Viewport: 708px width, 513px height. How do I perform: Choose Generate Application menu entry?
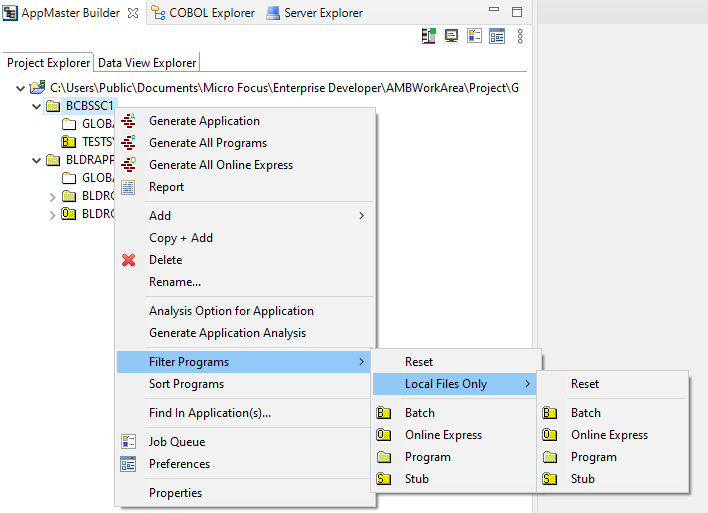pyautogui.click(x=246, y=121)
